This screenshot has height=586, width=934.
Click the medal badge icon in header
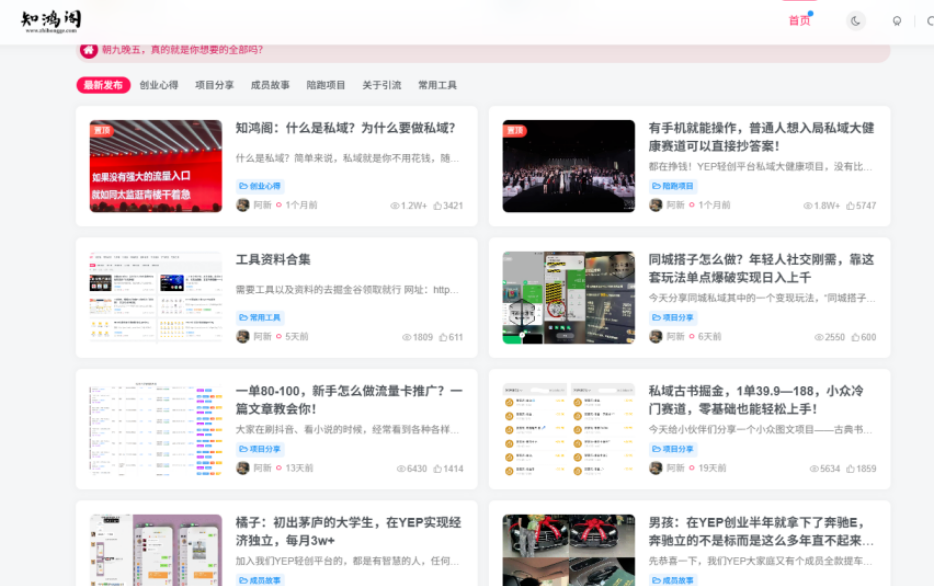[x=896, y=21]
